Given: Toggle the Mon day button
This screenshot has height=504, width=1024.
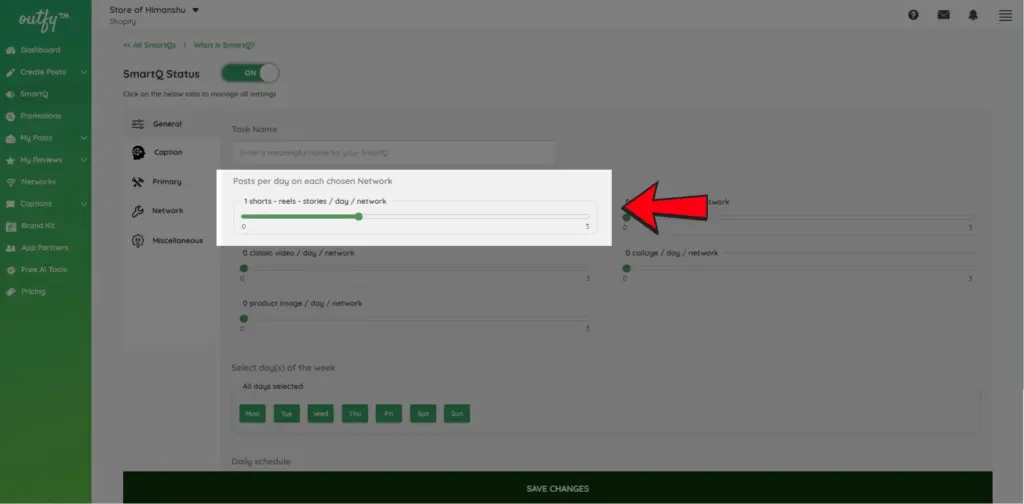Looking at the screenshot, I should 252,413.
